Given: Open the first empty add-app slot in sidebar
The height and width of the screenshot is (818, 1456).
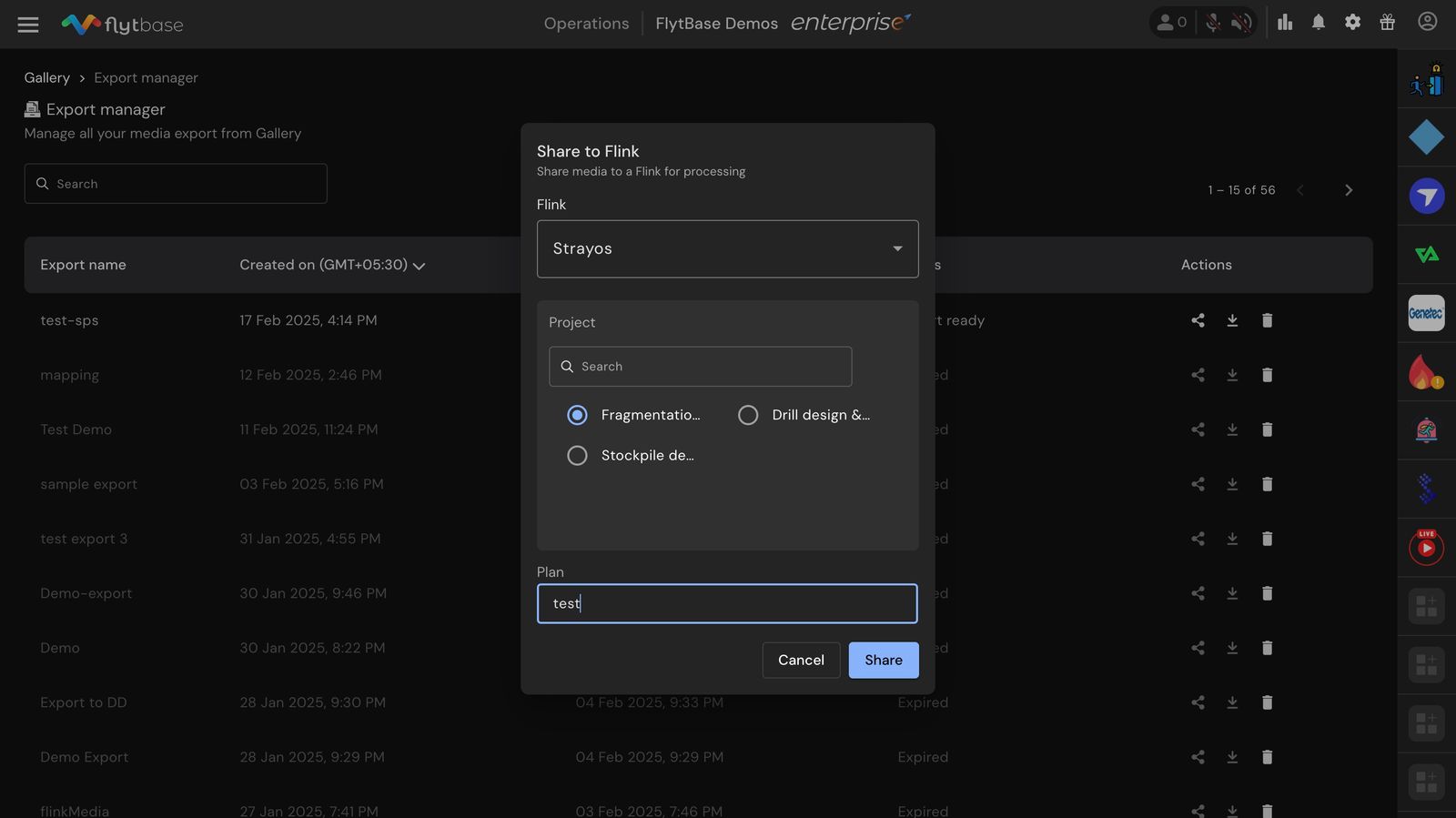Looking at the screenshot, I should (1426, 606).
